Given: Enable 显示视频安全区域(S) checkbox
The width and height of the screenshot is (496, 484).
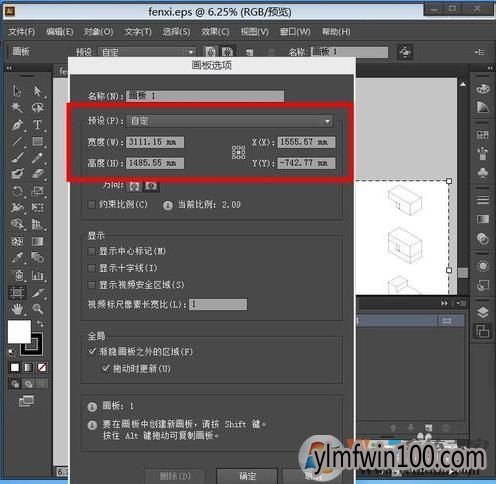Looking at the screenshot, I should [x=91, y=285].
